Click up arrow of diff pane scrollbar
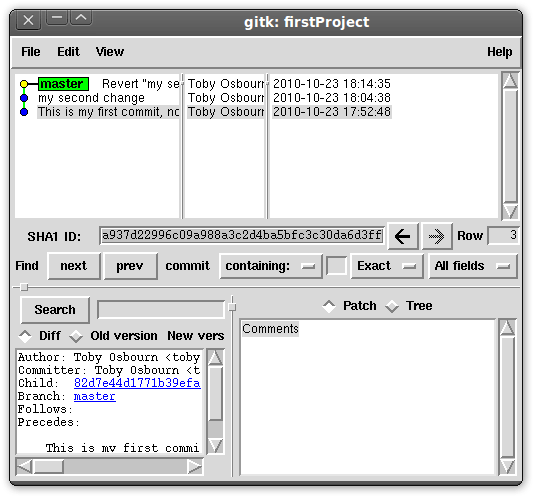Screen dimensions: 534x499 (216, 358)
